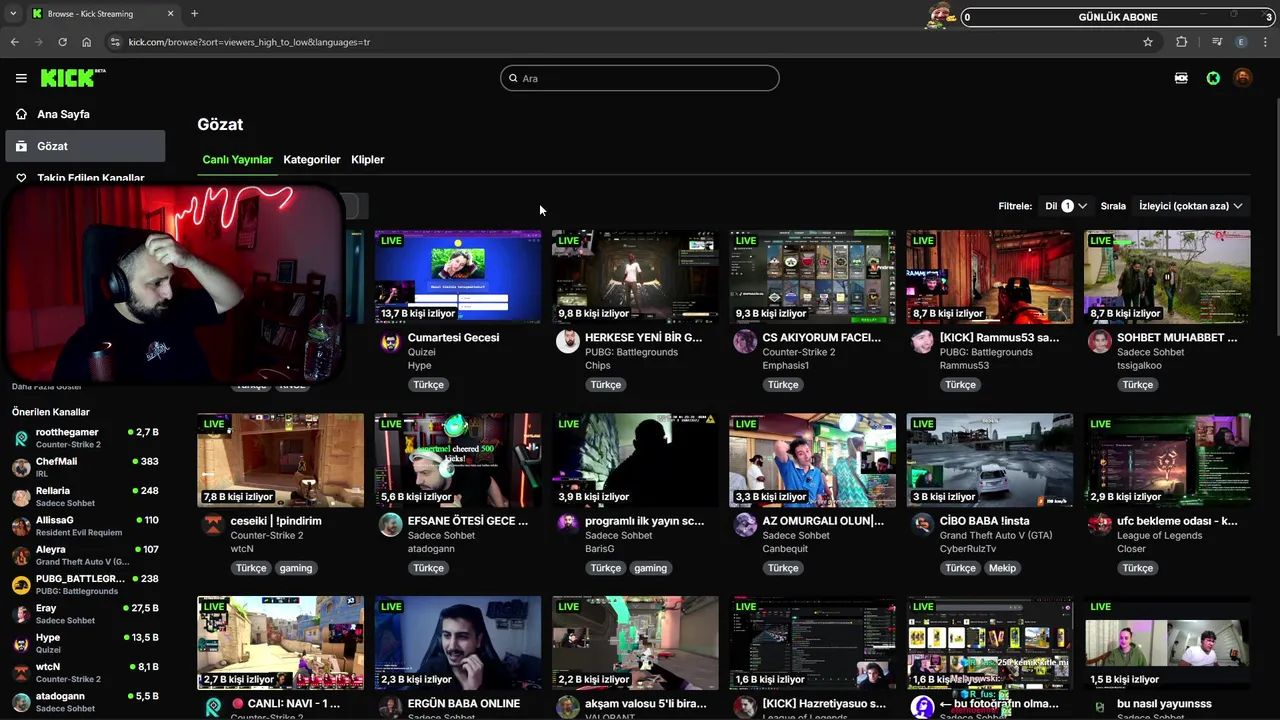This screenshot has height=720, width=1280.
Task: Open AllissaG recommended channel
Action: (85, 526)
